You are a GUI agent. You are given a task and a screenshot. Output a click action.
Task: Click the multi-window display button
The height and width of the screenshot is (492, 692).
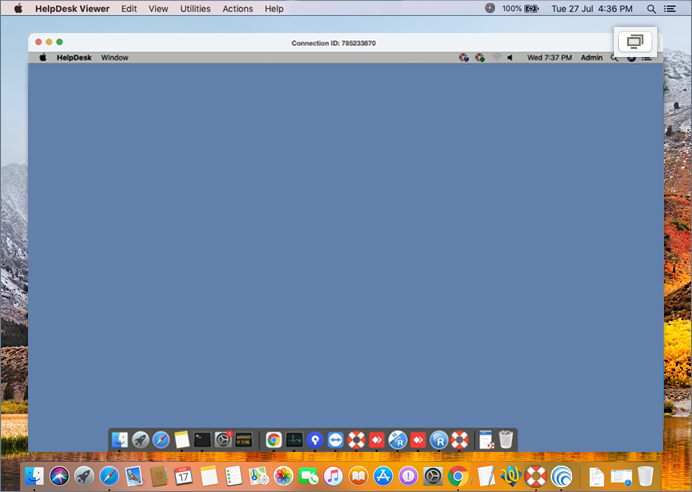click(635, 41)
